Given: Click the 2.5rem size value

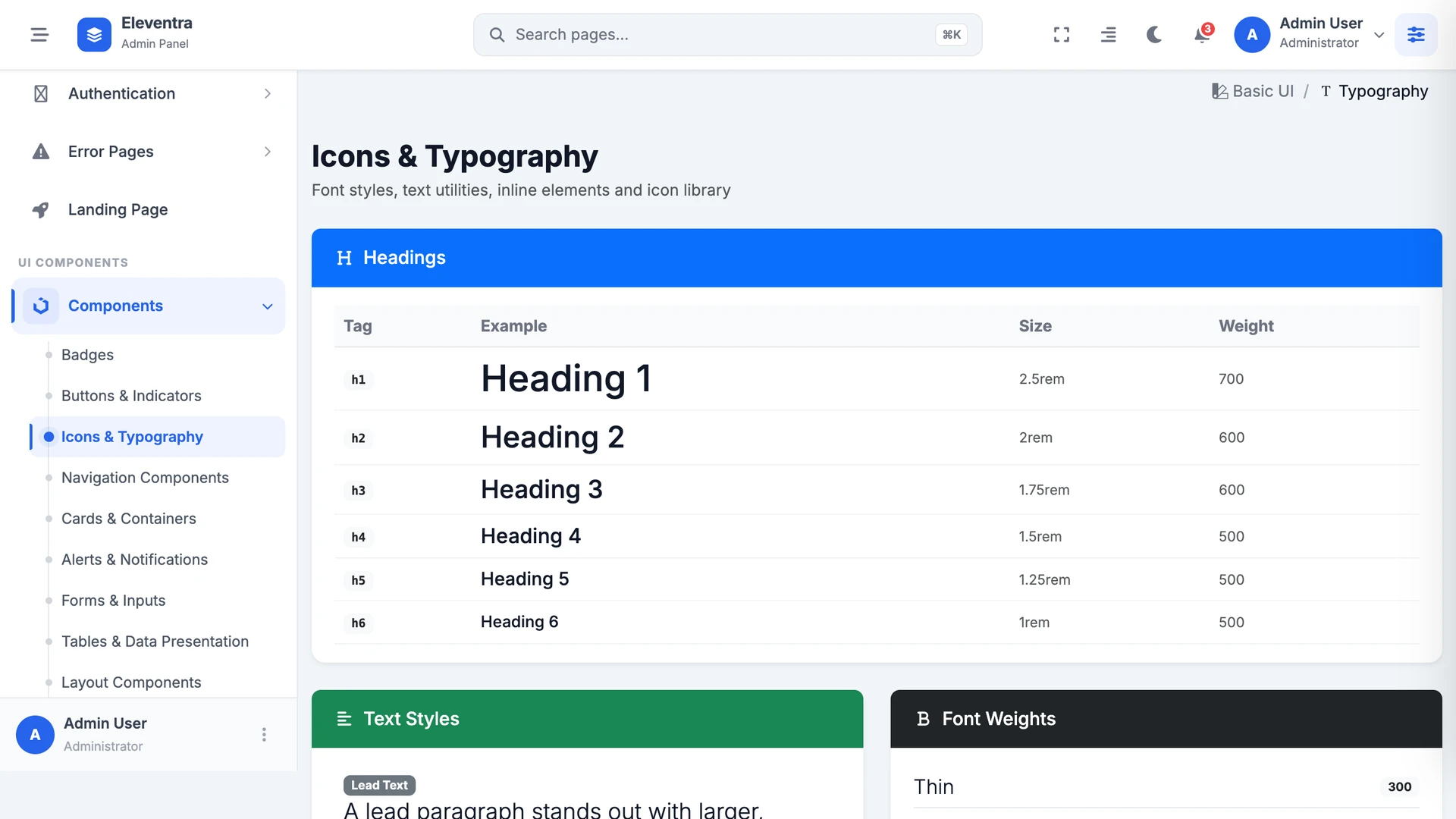Looking at the screenshot, I should click(x=1041, y=378).
